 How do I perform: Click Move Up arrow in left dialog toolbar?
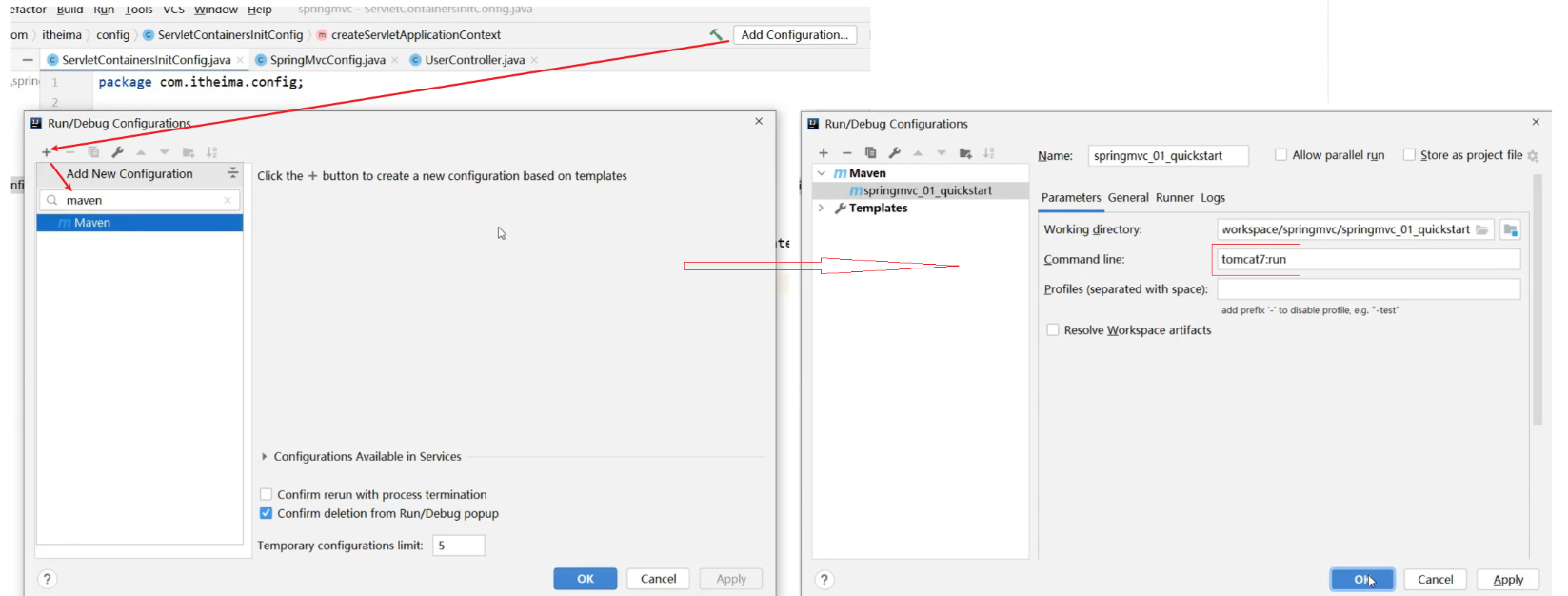coord(141,152)
